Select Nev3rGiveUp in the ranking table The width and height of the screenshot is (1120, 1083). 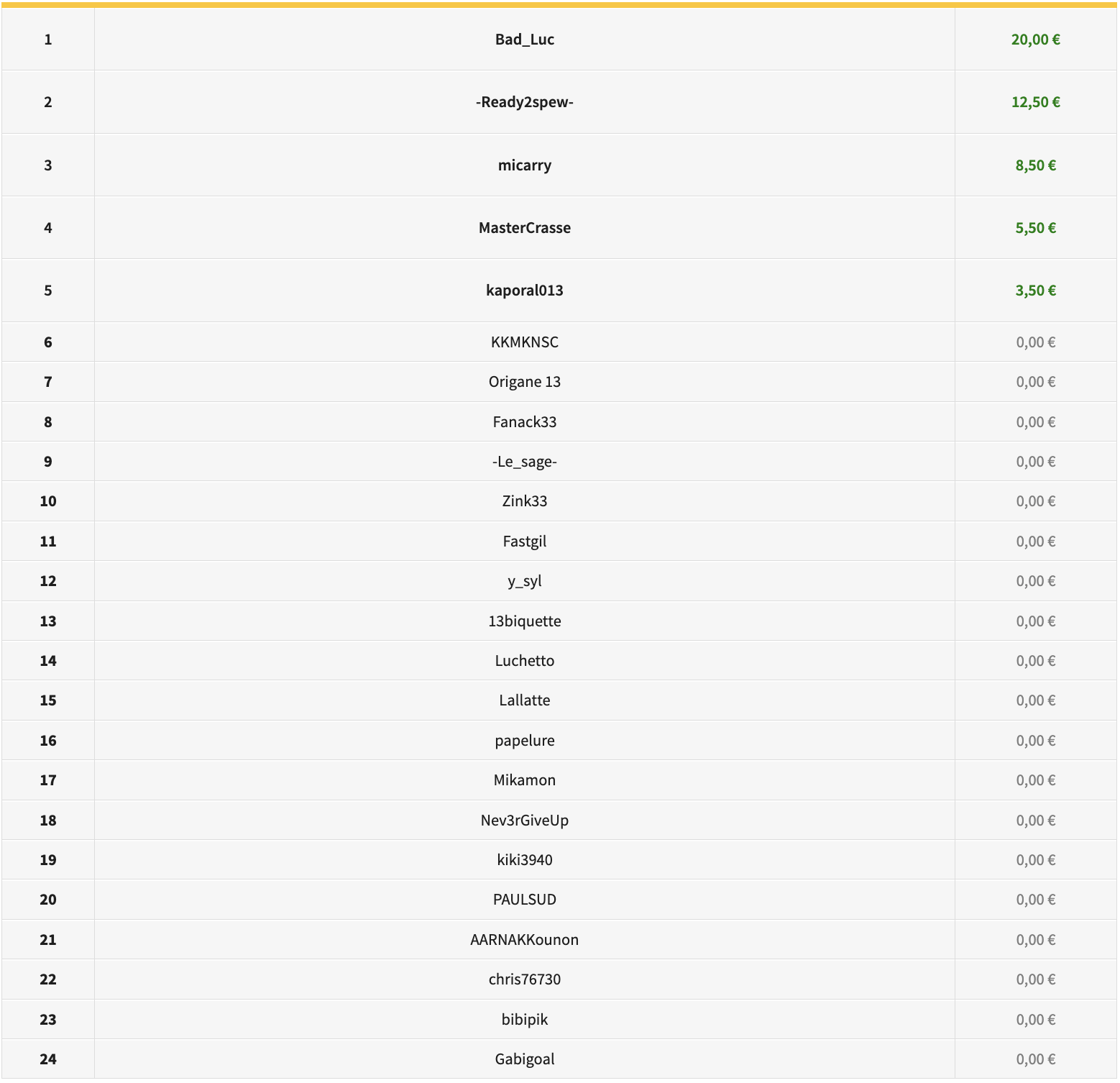click(x=524, y=821)
